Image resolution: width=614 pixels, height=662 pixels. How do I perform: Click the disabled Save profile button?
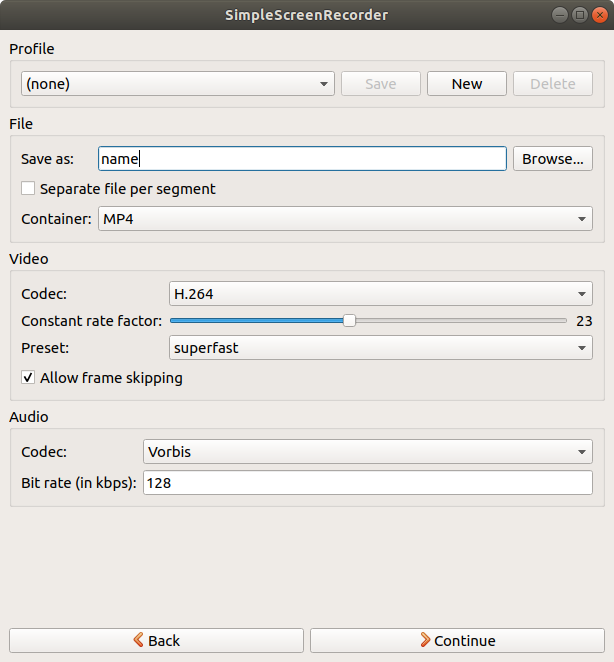[380, 84]
